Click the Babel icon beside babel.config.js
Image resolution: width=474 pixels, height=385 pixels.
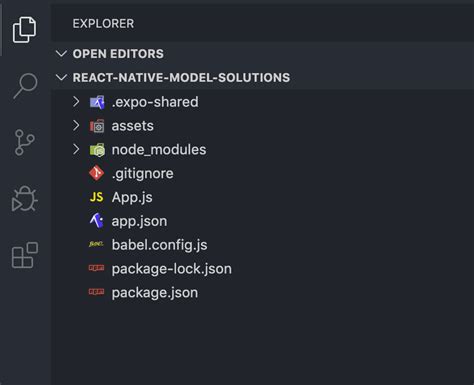(x=96, y=244)
